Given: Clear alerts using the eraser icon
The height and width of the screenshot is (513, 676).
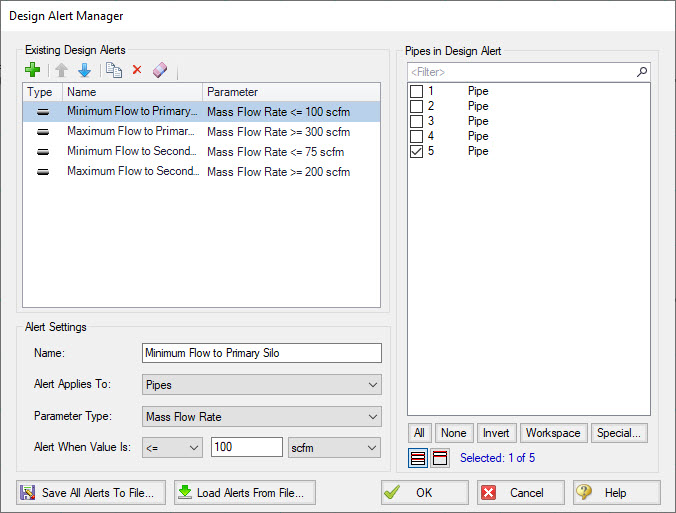Looking at the screenshot, I should tap(160, 70).
